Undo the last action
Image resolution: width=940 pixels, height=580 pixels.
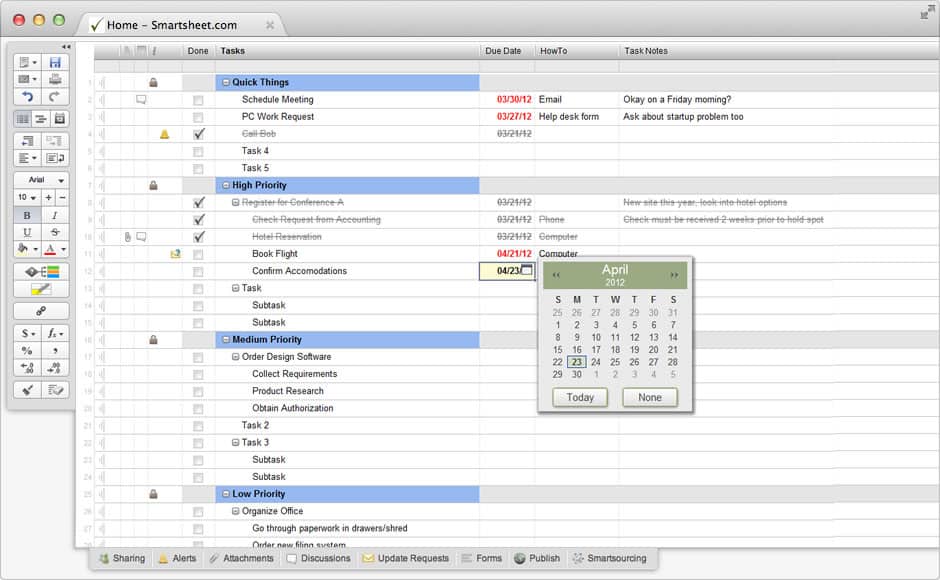27,97
